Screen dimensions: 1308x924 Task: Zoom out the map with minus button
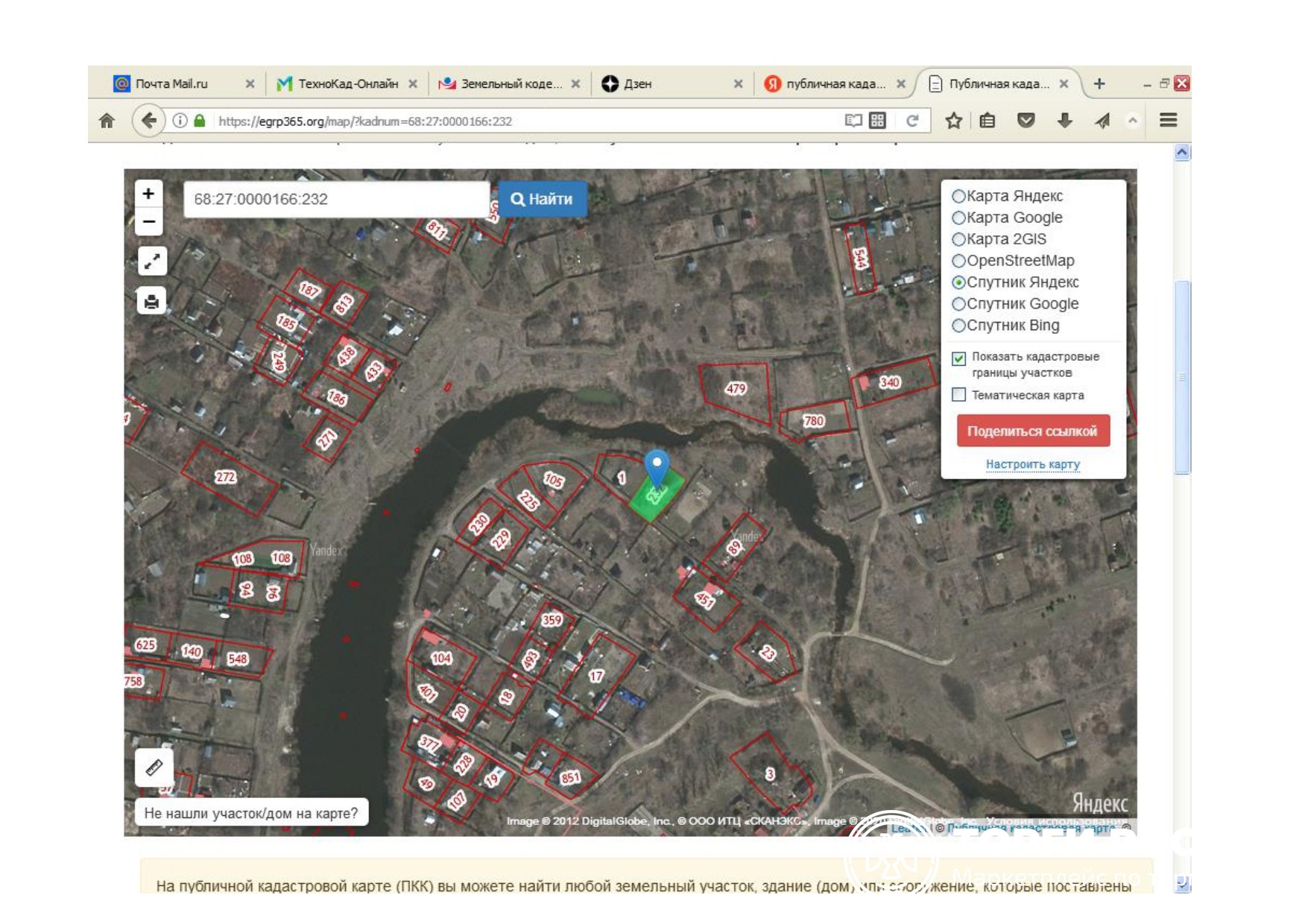click(x=148, y=222)
